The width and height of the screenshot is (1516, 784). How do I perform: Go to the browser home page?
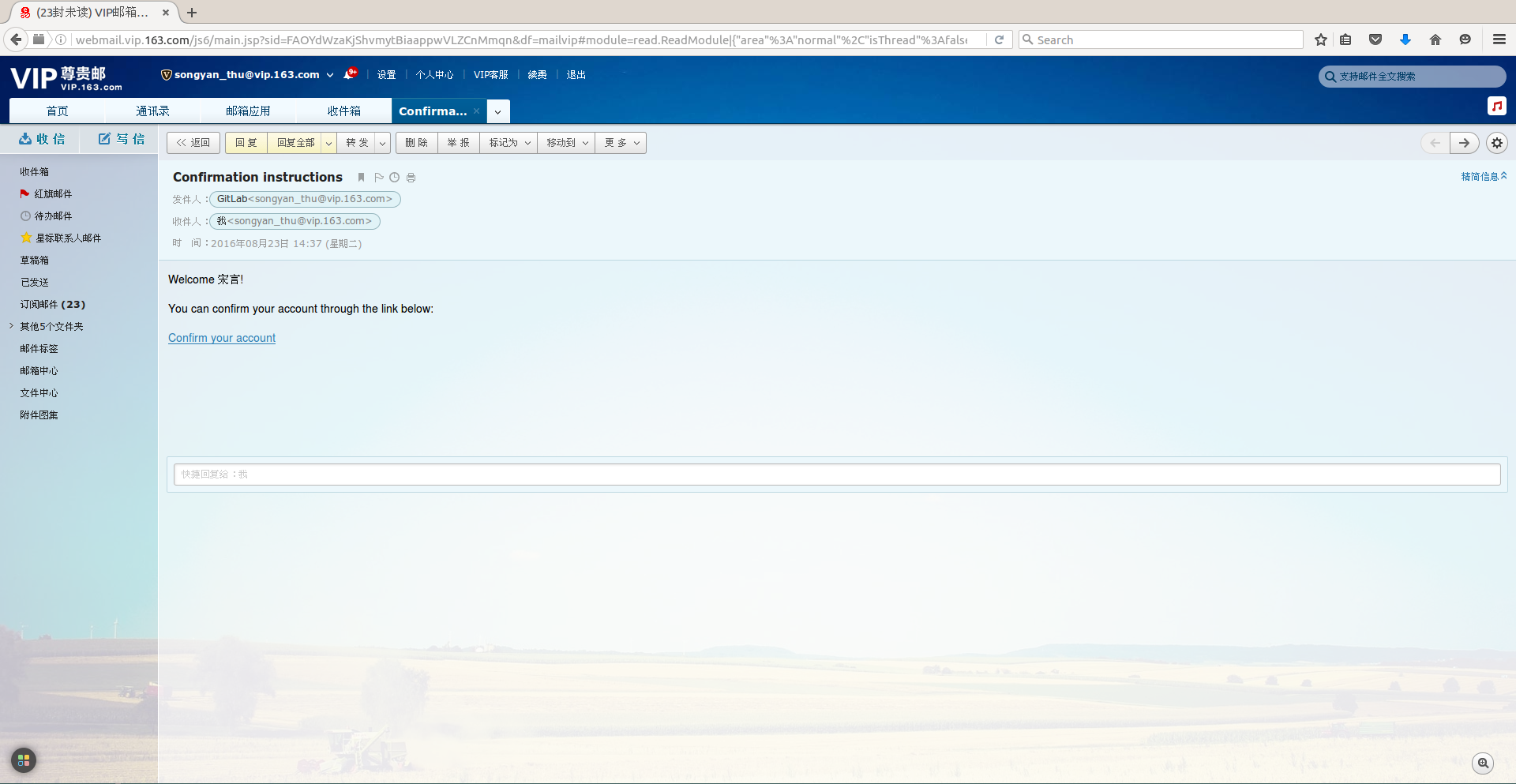pyautogui.click(x=1435, y=39)
